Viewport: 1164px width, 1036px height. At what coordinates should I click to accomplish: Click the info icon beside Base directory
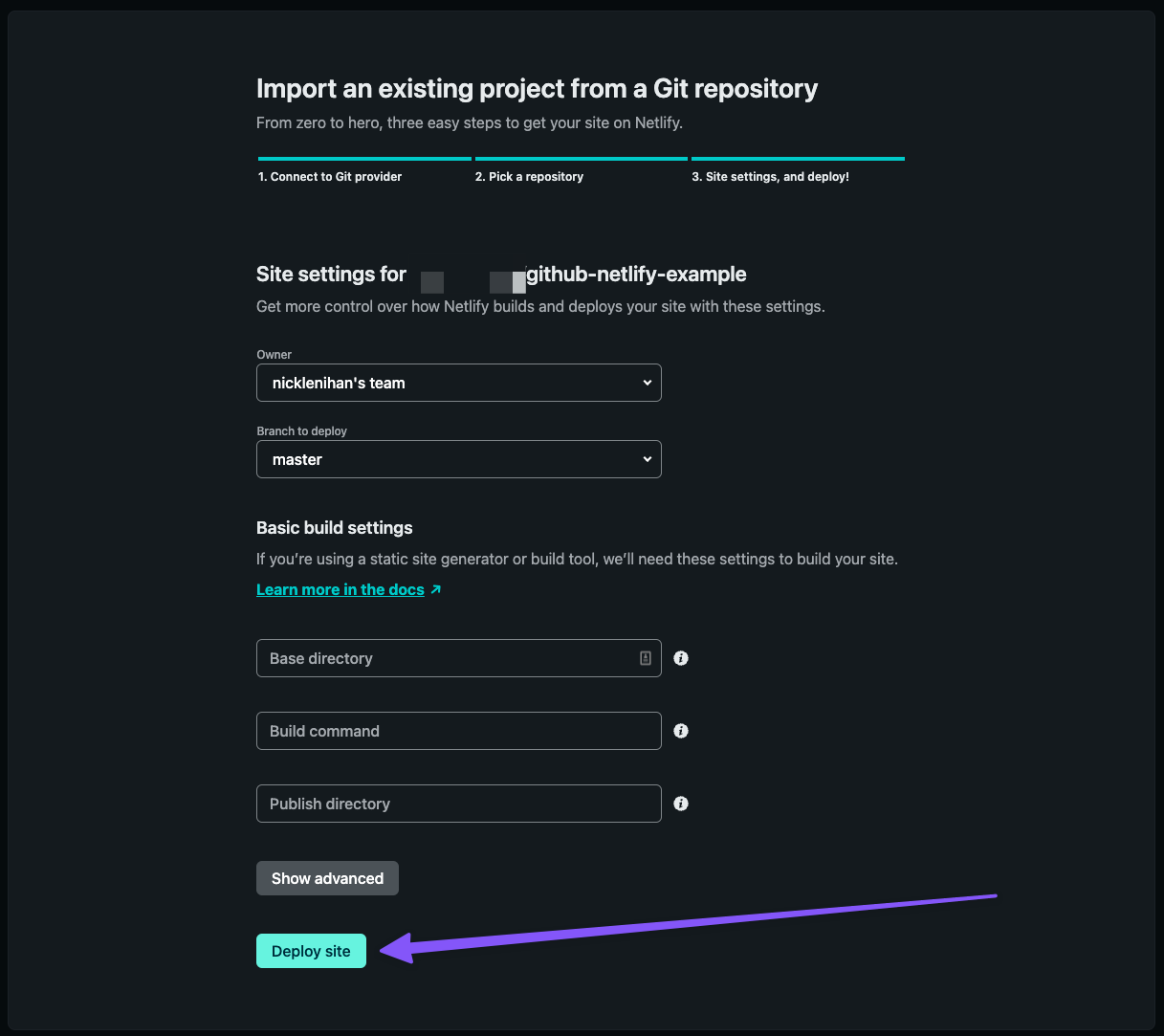pos(681,658)
